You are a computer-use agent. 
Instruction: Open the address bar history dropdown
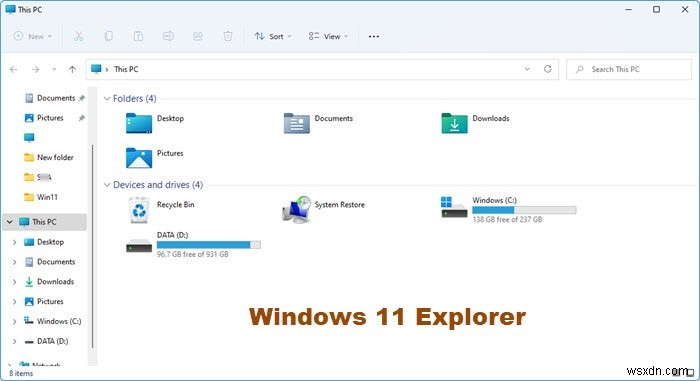point(527,69)
